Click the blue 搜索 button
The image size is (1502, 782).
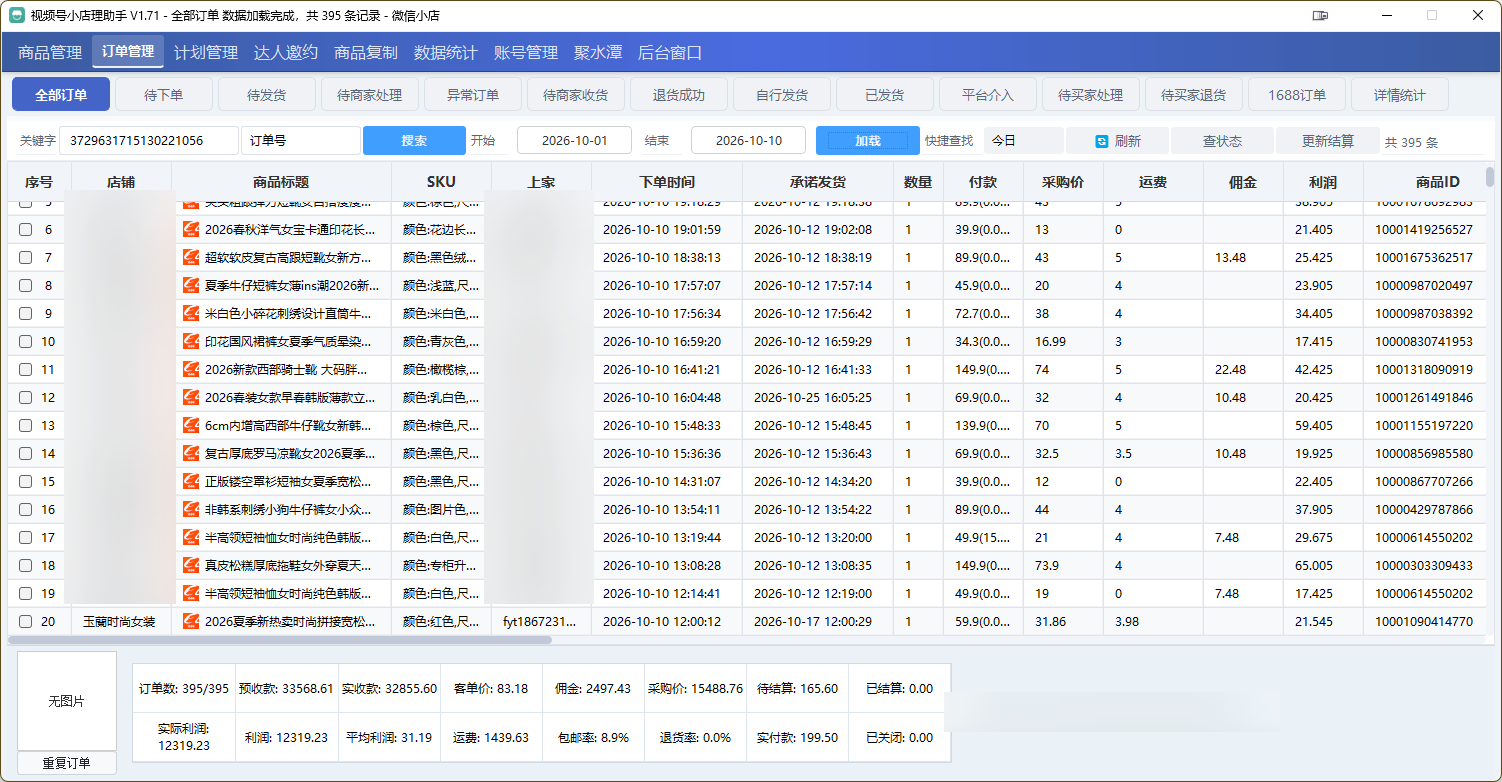tap(414, 140)
